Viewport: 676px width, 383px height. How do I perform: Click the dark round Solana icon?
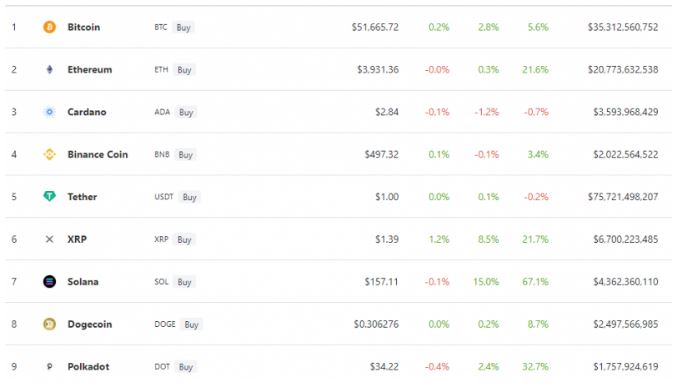(50, 282)
